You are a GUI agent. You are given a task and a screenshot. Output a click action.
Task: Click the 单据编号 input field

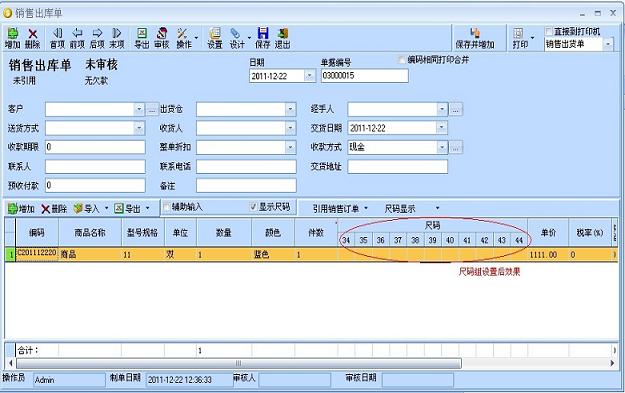pyautogui.click(x=365, y=76)
